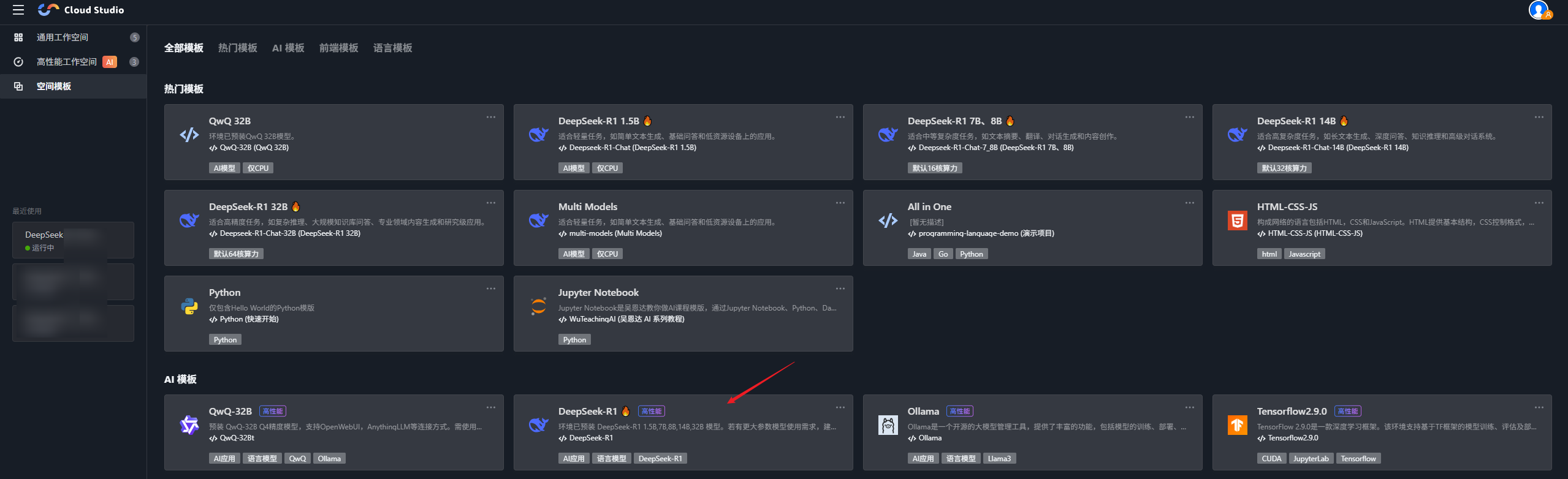This screenshot has height=479, width=1568.
Task: Open more options on DeepSeek-R1 14B card
Action: tap(1539, 117)
